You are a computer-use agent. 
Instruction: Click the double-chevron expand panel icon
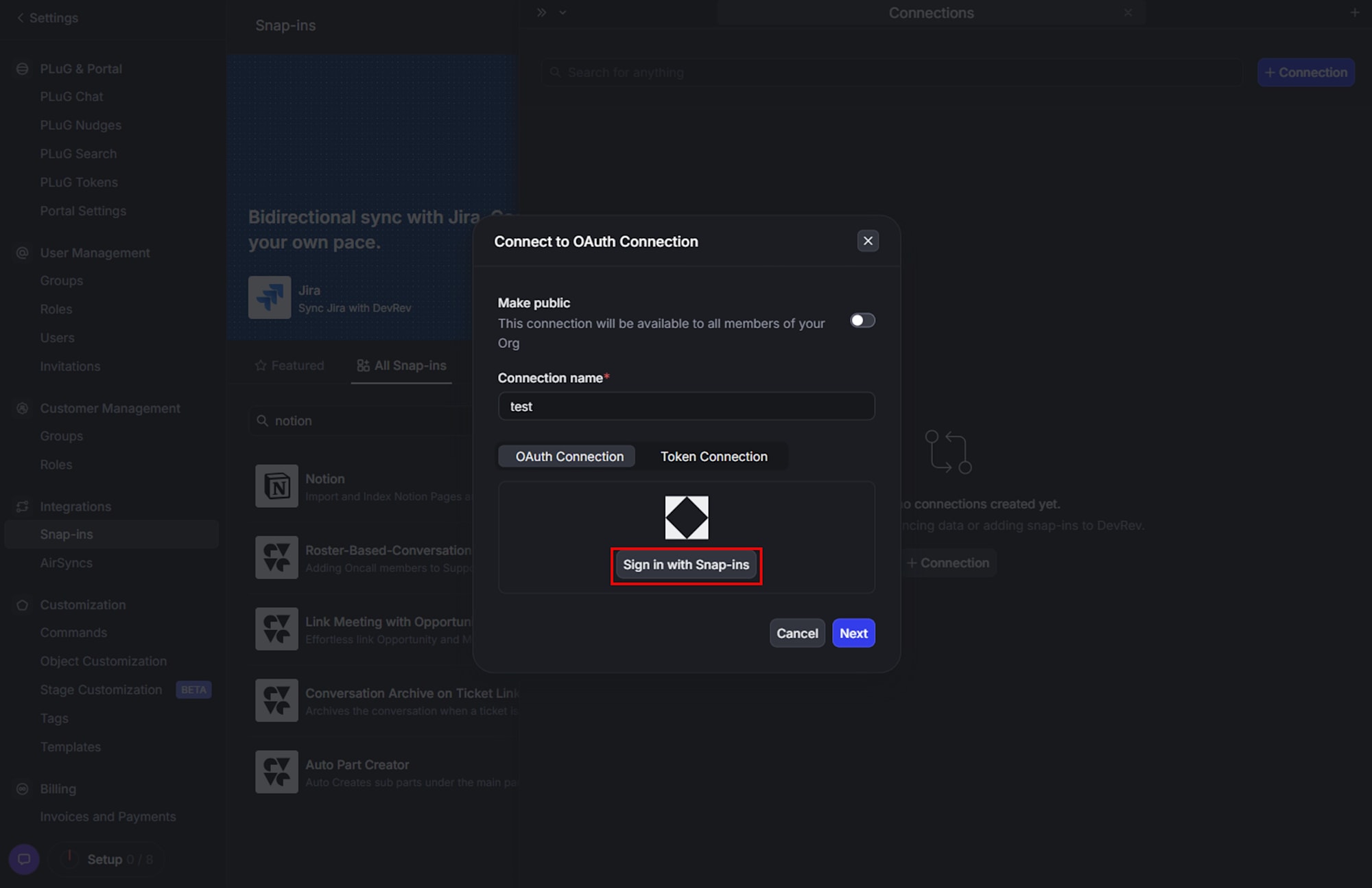coord(541,12)
